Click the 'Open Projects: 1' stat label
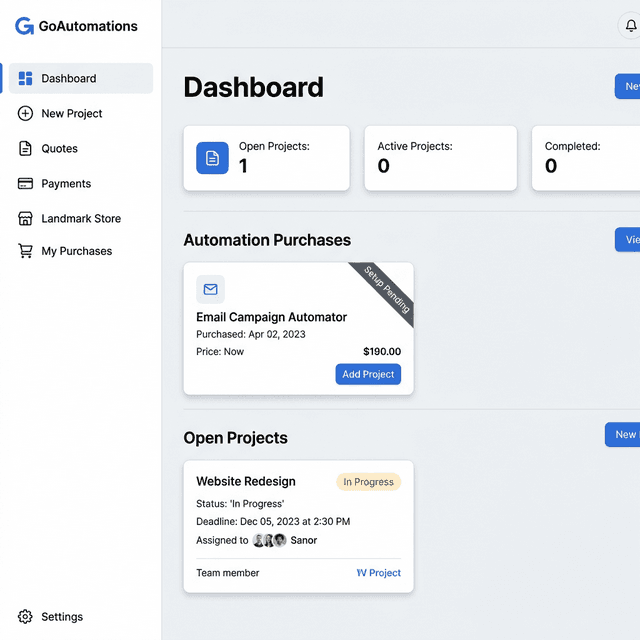This screenshot has width=640, height=640. tap(274, 146)
